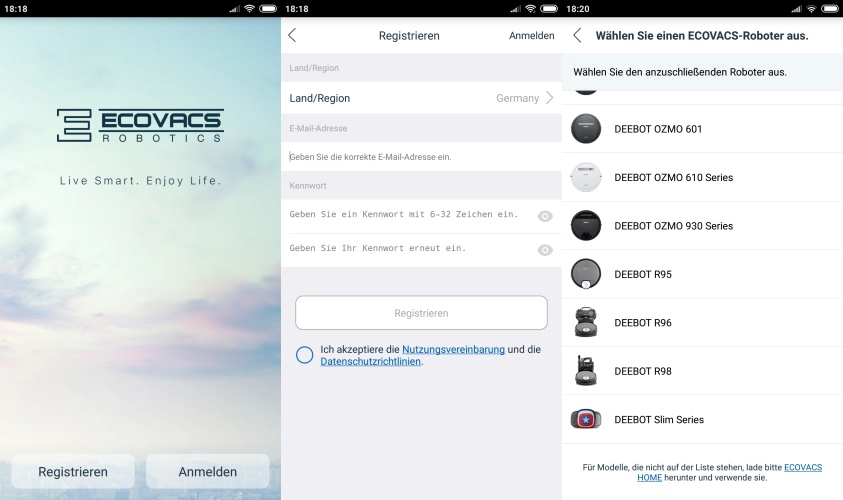Tap the ECOVACS Robotics logo
The image size is (843, 500).
tap(140, 125)
